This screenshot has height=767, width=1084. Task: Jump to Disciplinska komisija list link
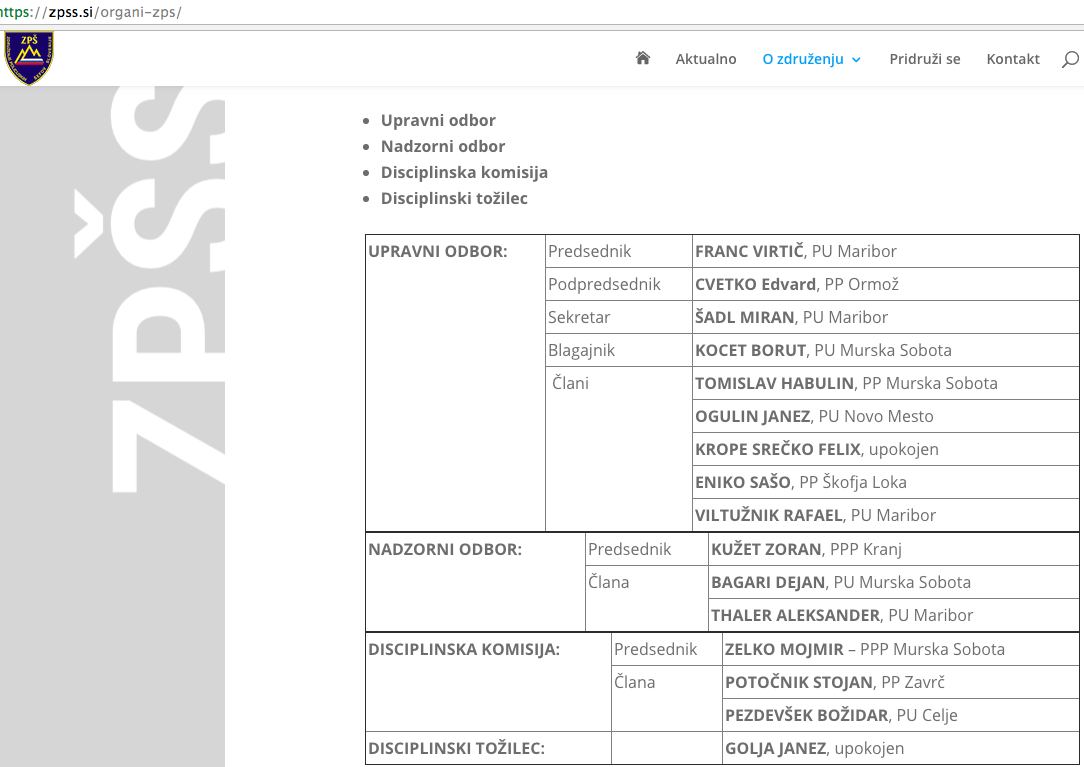[465, 172]
